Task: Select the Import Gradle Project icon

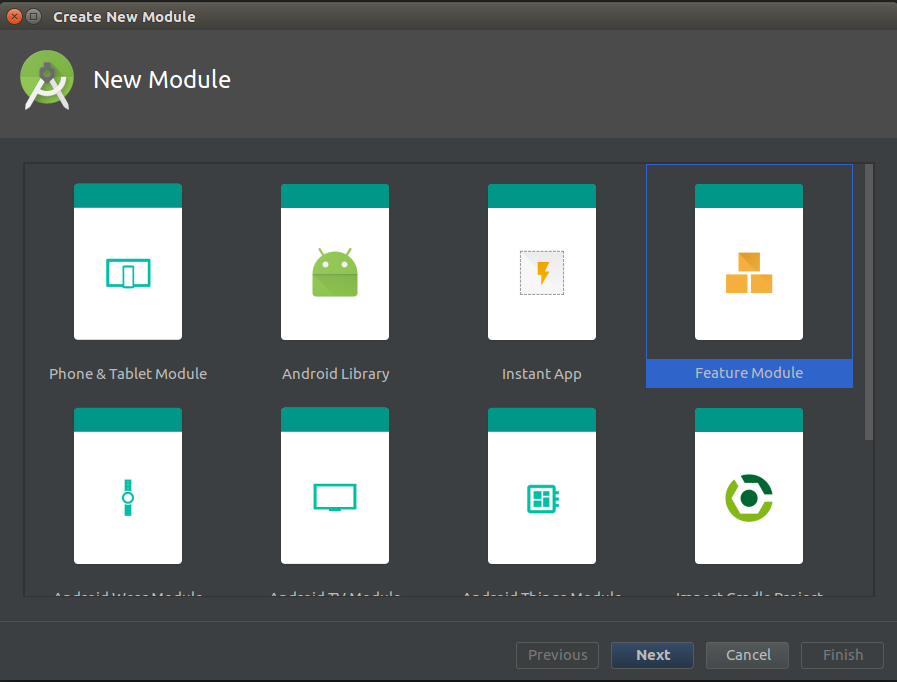Action: pos(749,497)
